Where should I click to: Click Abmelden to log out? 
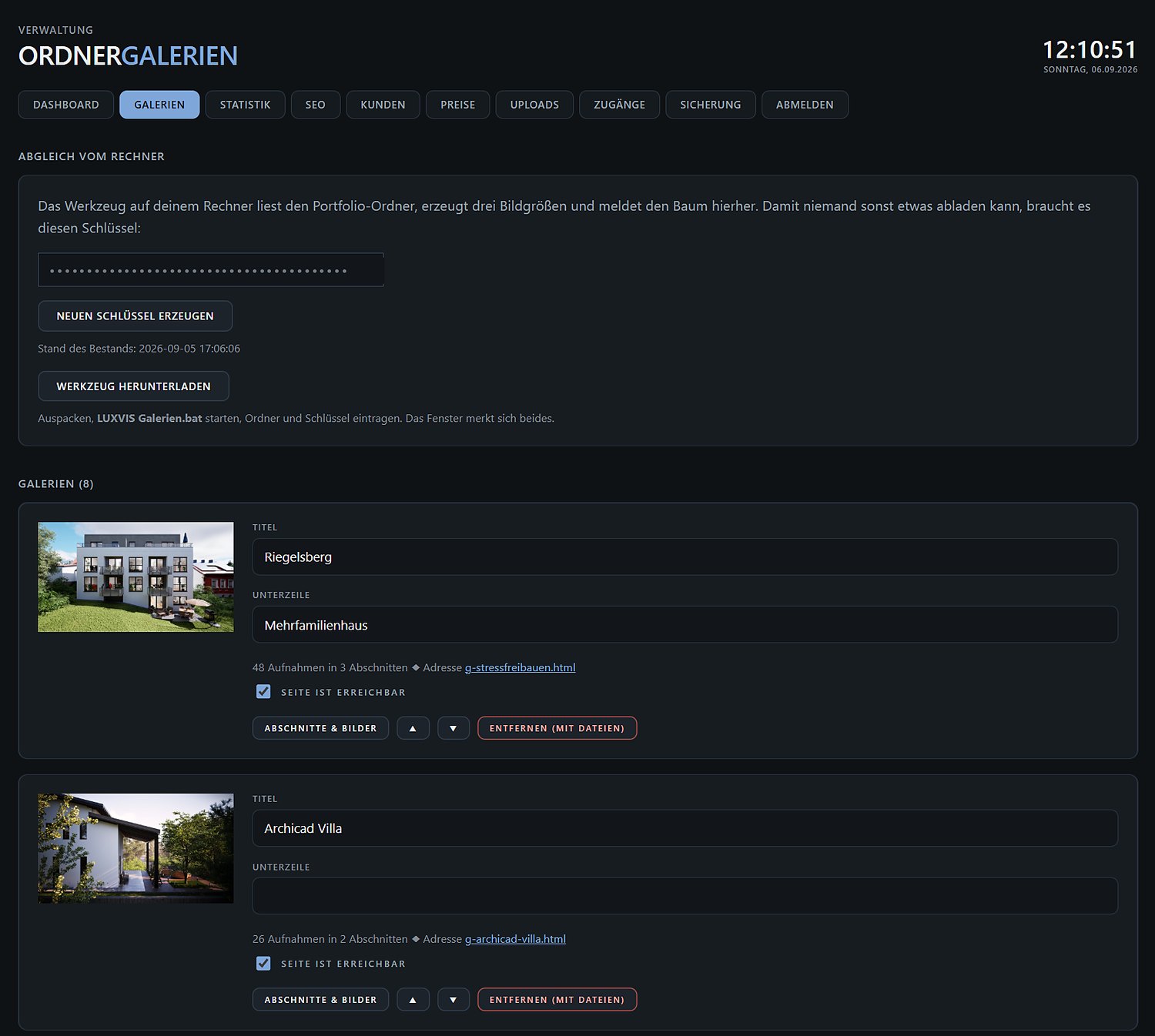(805, 105)
